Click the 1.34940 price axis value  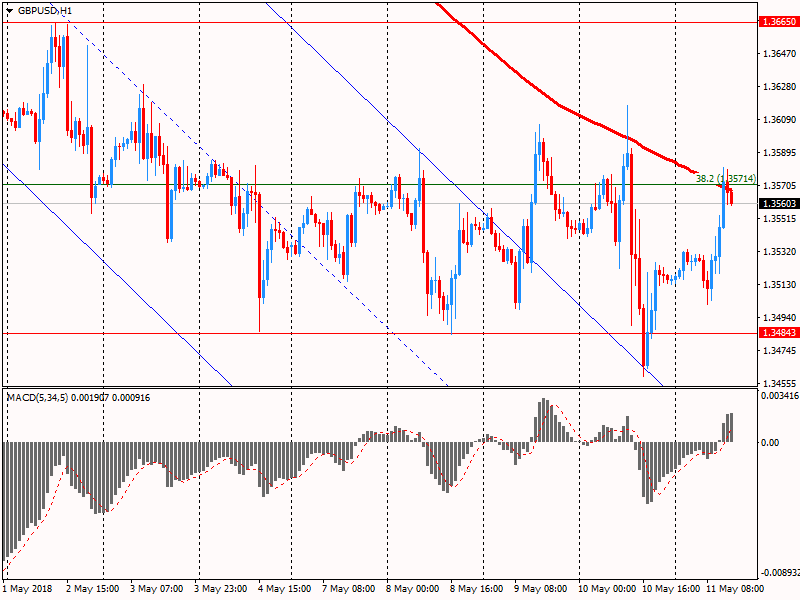pyautogui.click(x=779, y=317)
